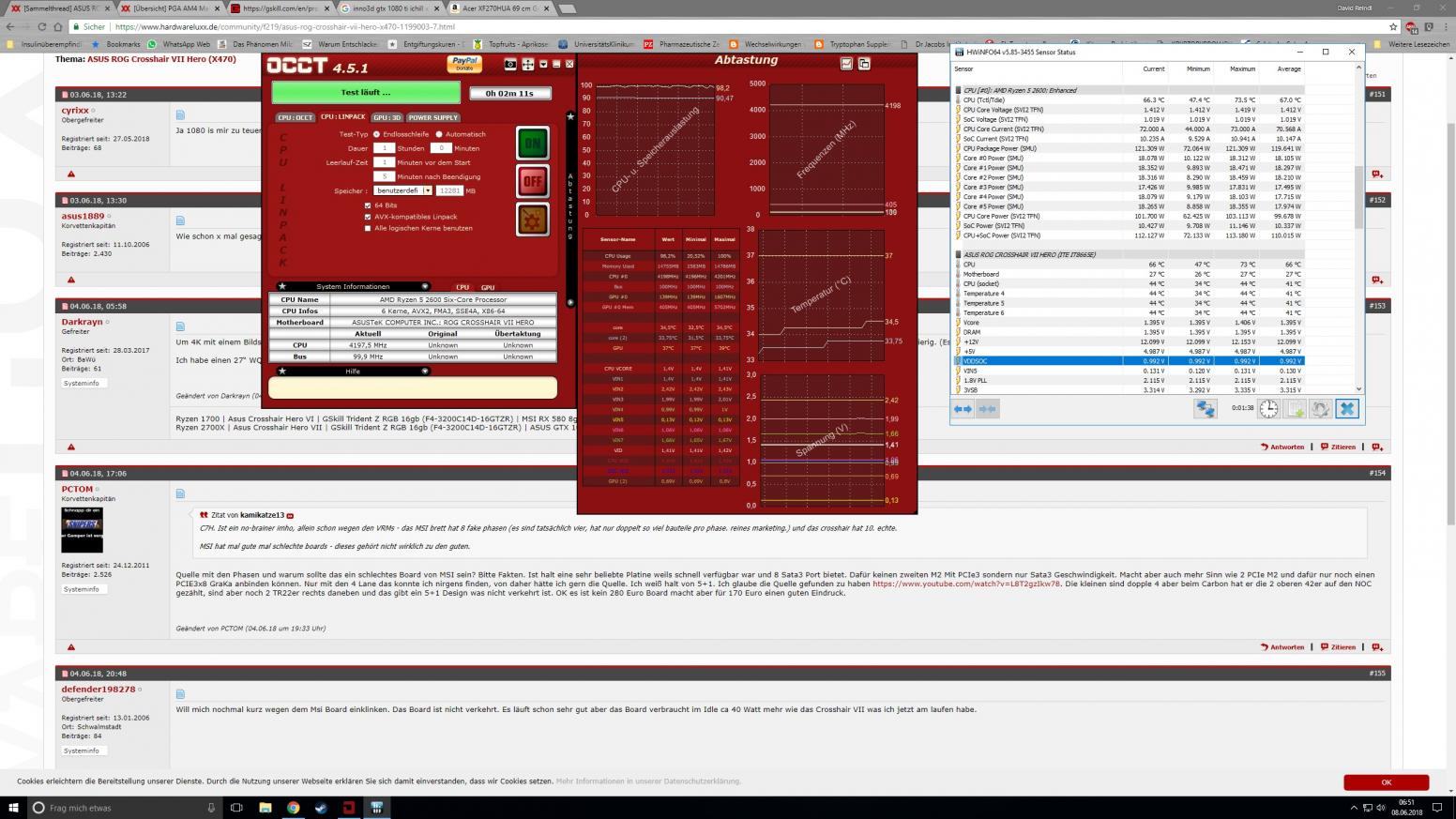Open HWiNFO sensor settings gear icon
The height and width of the screenshot is (819, 1456).
(1321, 409)
